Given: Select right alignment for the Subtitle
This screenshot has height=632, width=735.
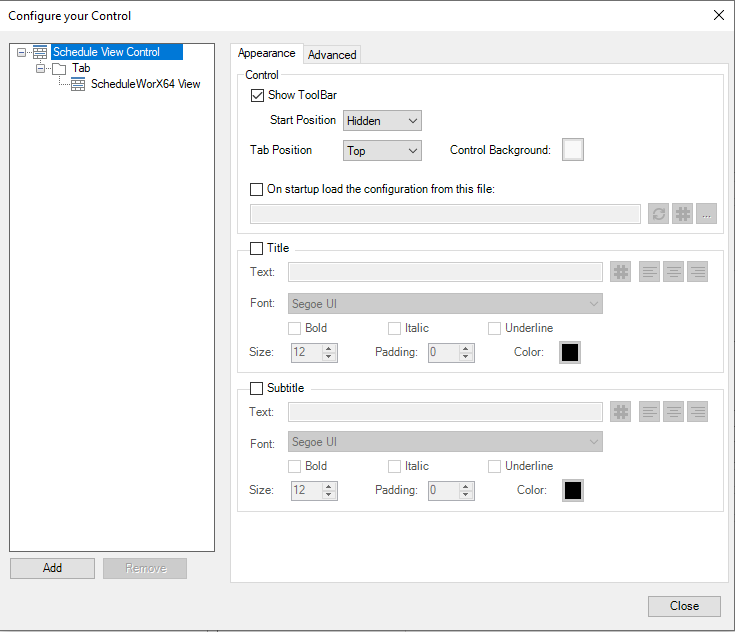Looking at the screenshot, I should point(697,411).
